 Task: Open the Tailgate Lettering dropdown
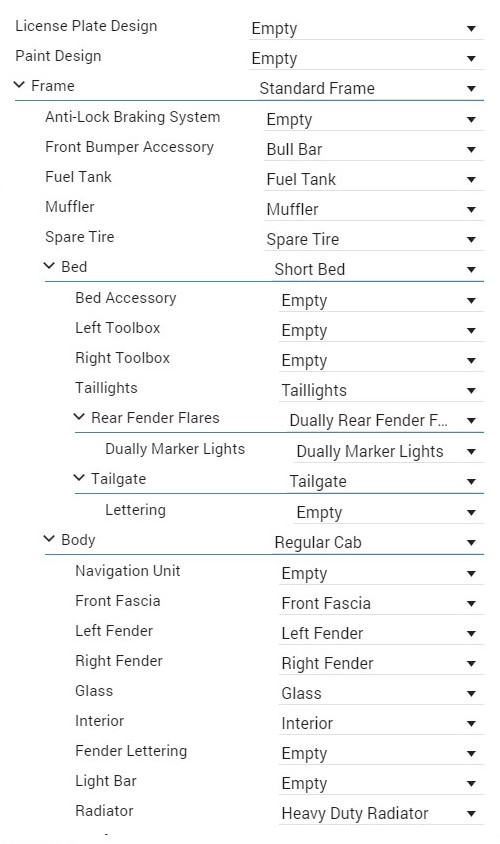tap(389, 512)
